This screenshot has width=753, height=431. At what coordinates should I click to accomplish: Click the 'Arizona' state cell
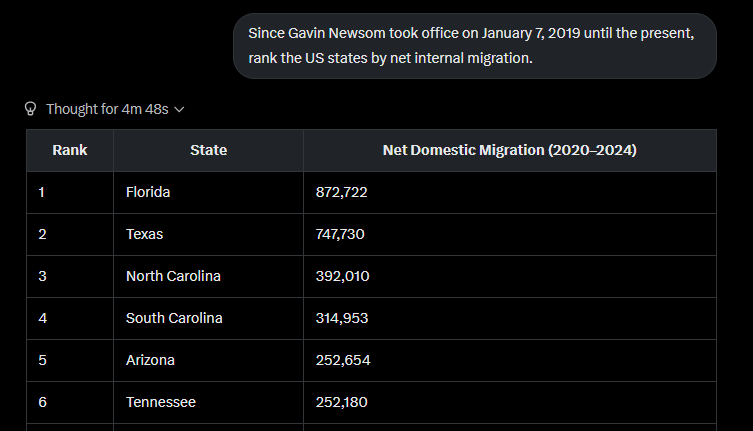click(x=208, y=360)
